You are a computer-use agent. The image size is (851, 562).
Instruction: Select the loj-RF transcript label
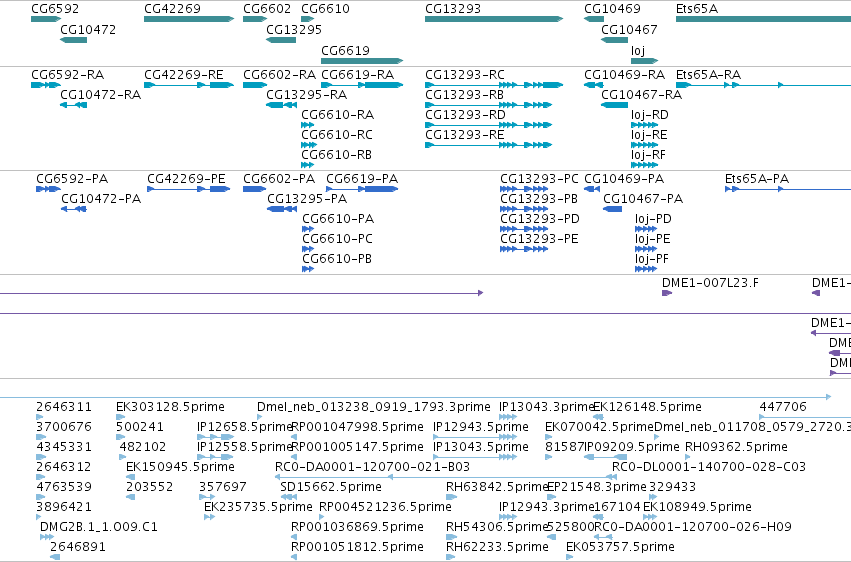click(648, 155)
